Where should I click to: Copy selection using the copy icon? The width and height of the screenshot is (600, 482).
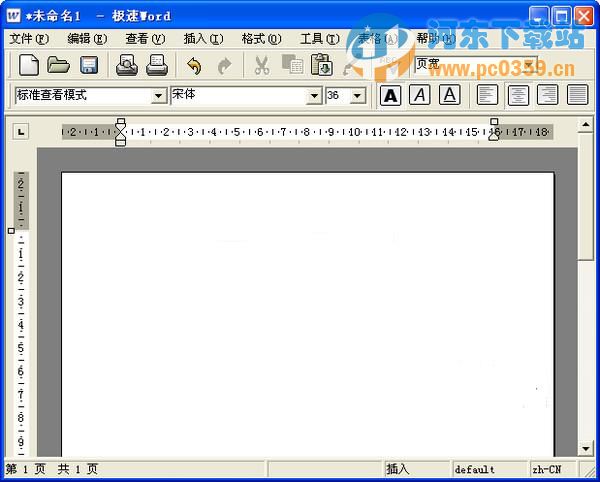click(292, 65)
